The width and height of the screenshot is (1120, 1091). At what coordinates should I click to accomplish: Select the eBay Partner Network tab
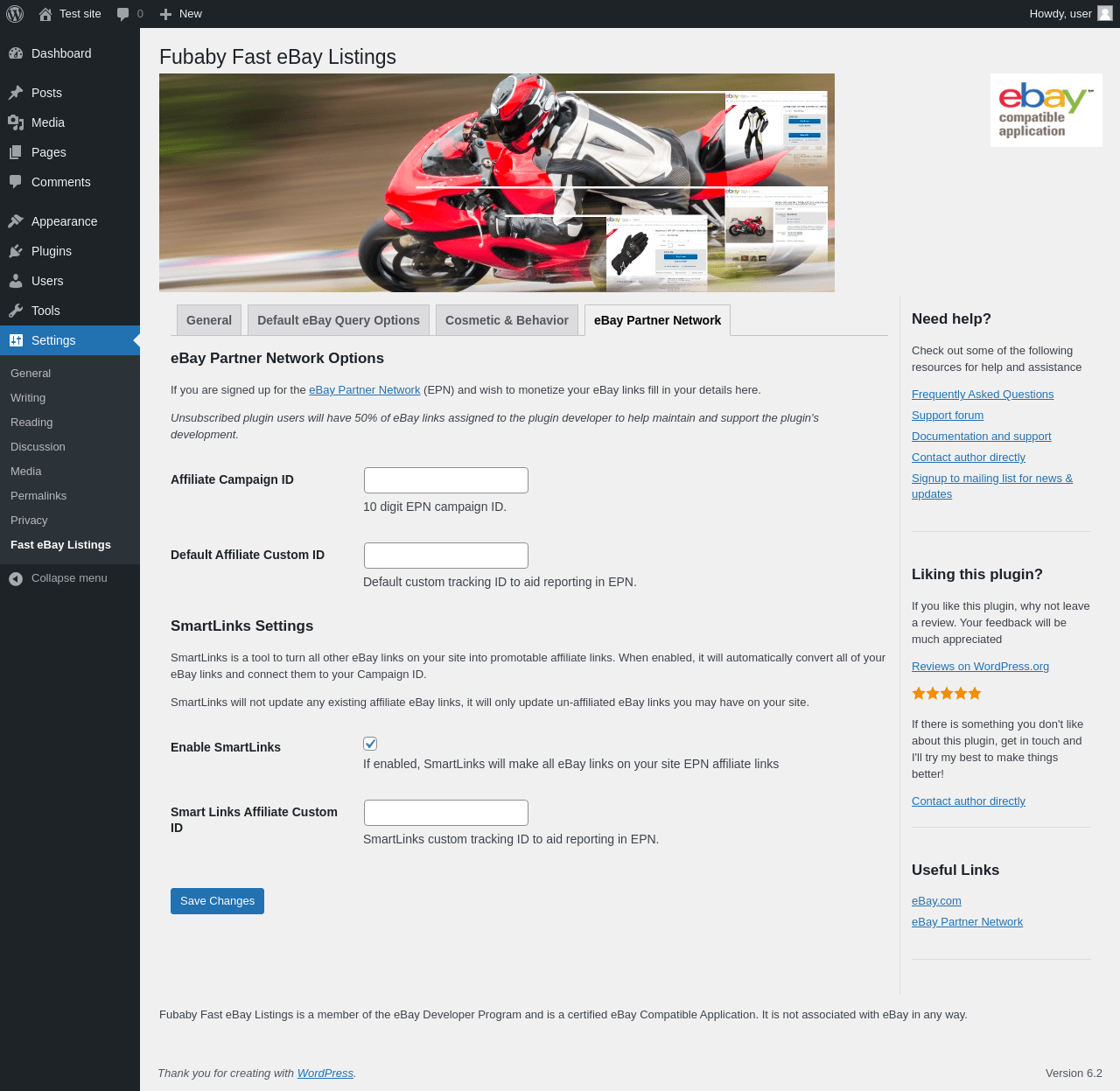[657, 320]
